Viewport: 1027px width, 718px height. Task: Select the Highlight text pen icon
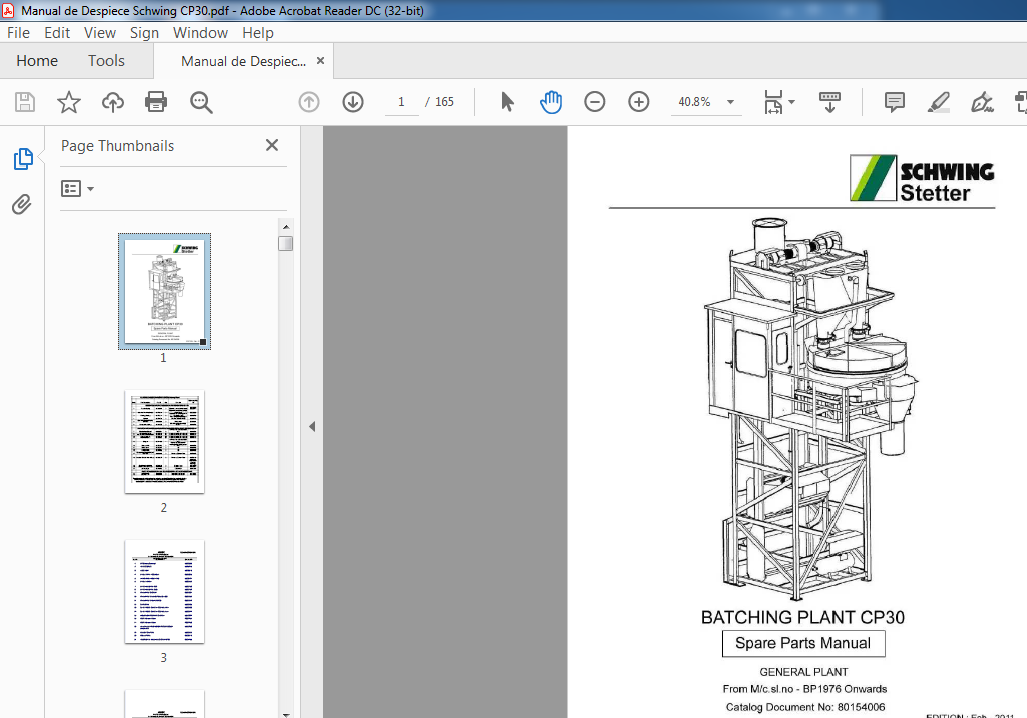(939, 102)
